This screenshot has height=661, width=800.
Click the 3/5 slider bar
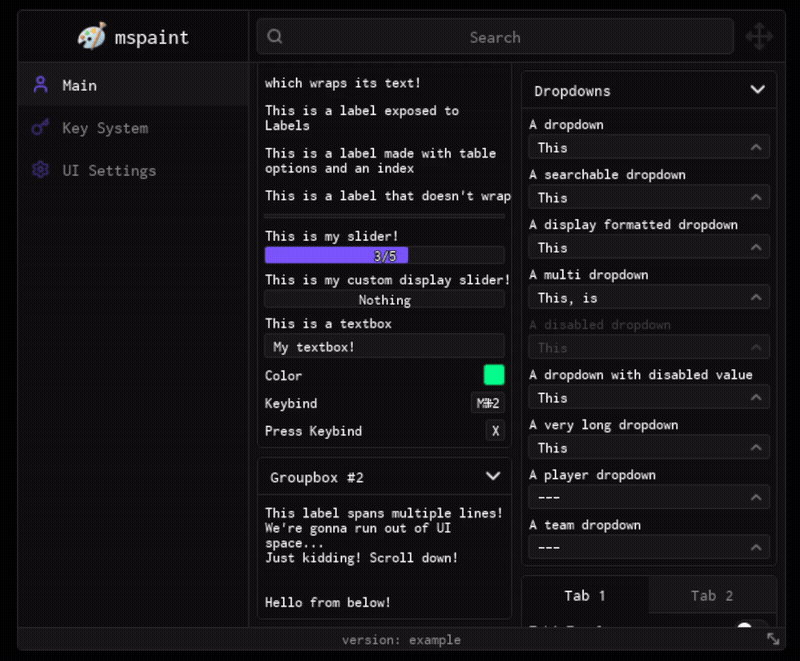click(385, 255)
